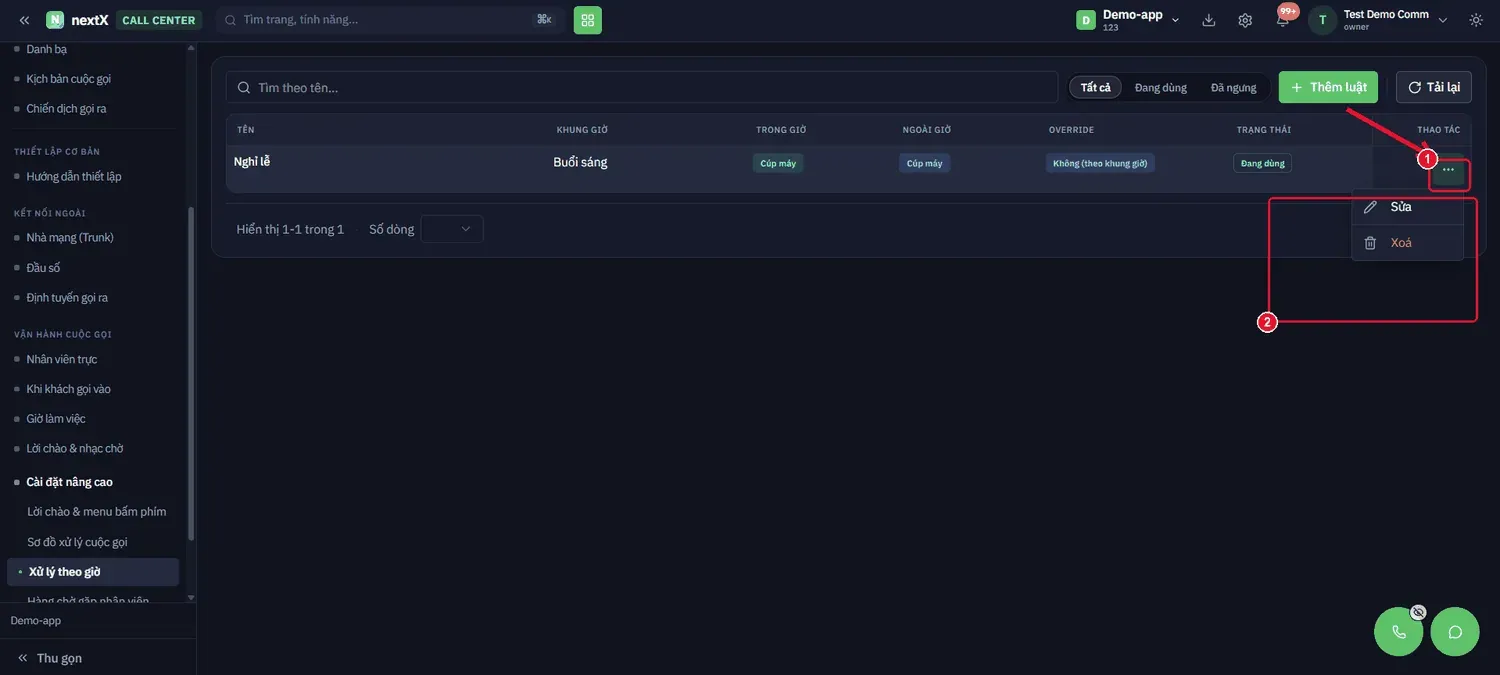Image resolution: width=1500 pixels, height=675 pixels.
Task: Open notifications bell with 99+ badge
Action: click(1283, 20)
